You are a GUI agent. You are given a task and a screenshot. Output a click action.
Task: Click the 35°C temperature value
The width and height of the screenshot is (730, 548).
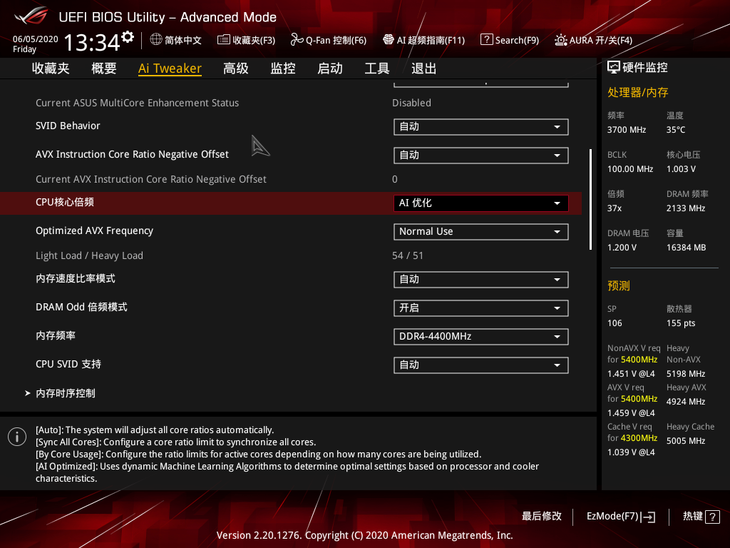click(676, 130)
